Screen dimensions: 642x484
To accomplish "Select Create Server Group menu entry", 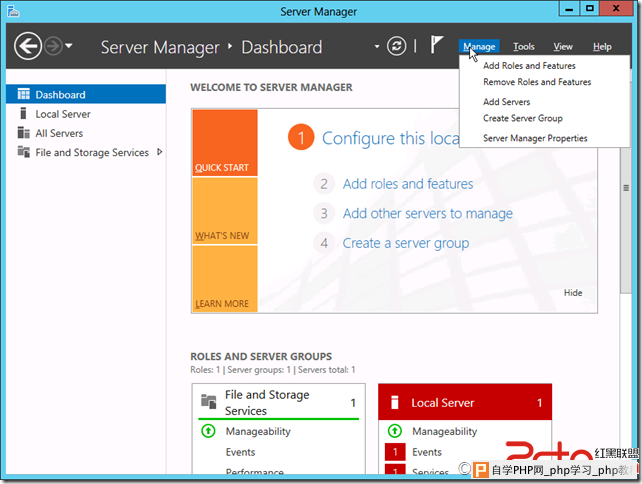I will [x=522, y=118].
